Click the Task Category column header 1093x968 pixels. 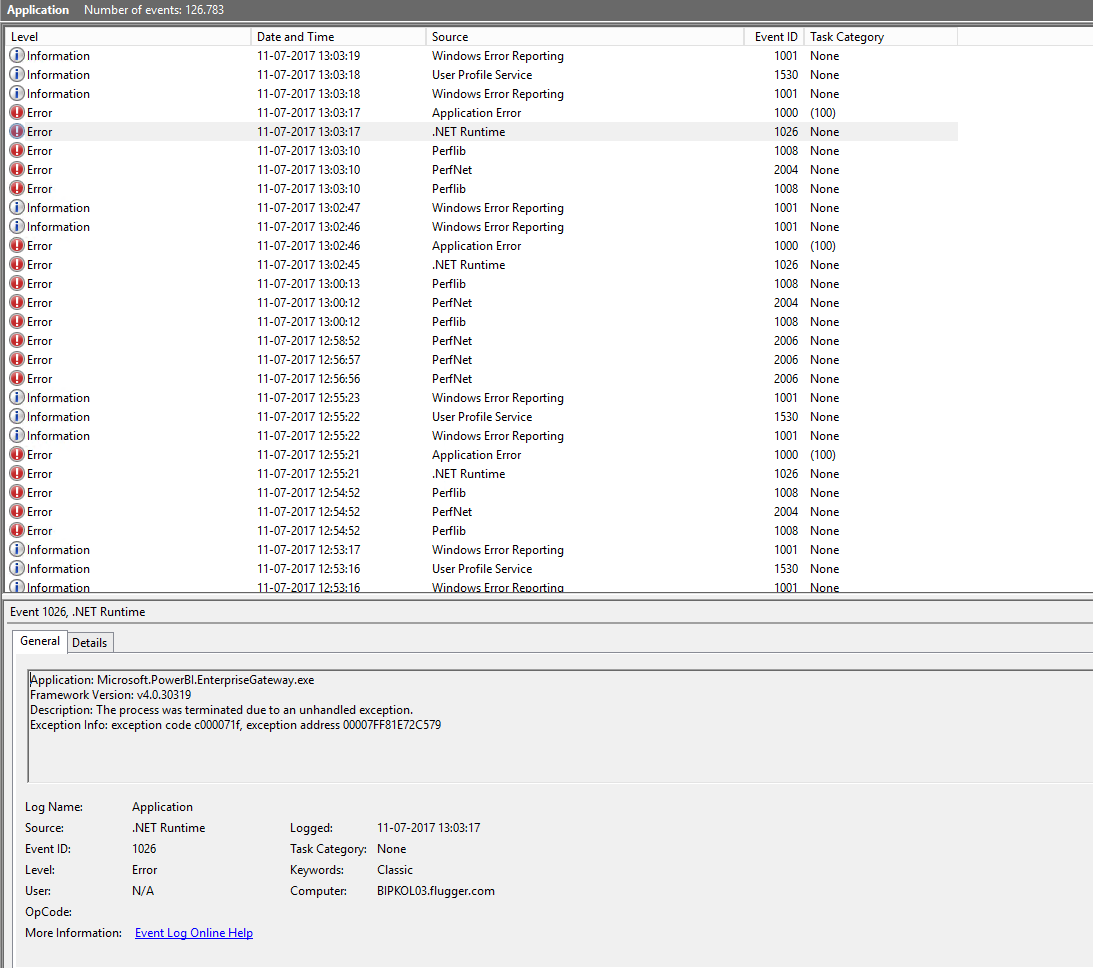[881, 37]
